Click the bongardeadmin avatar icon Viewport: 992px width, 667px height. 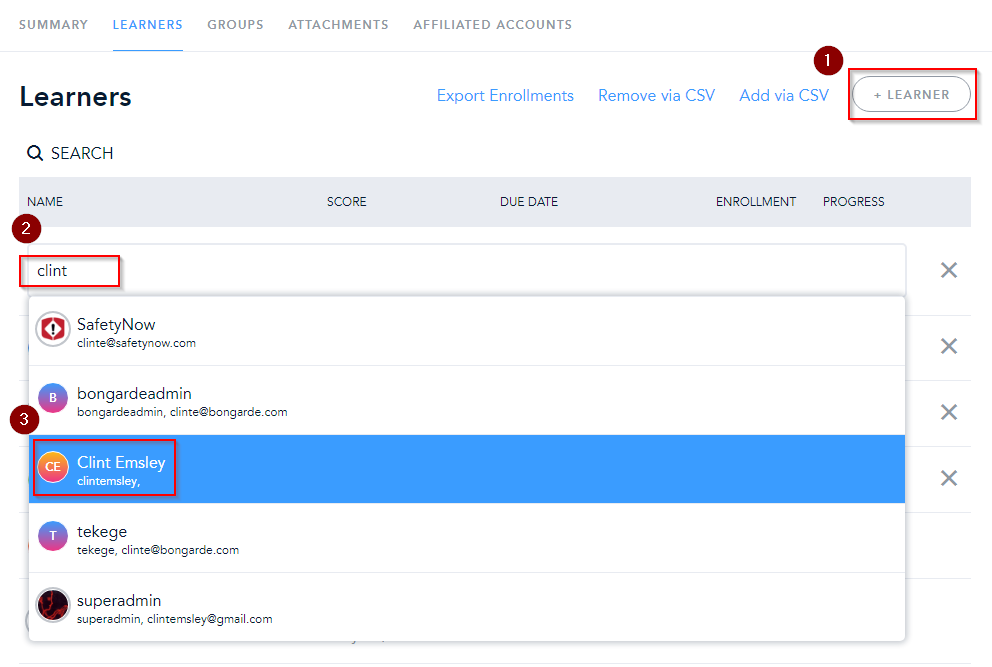53,398
